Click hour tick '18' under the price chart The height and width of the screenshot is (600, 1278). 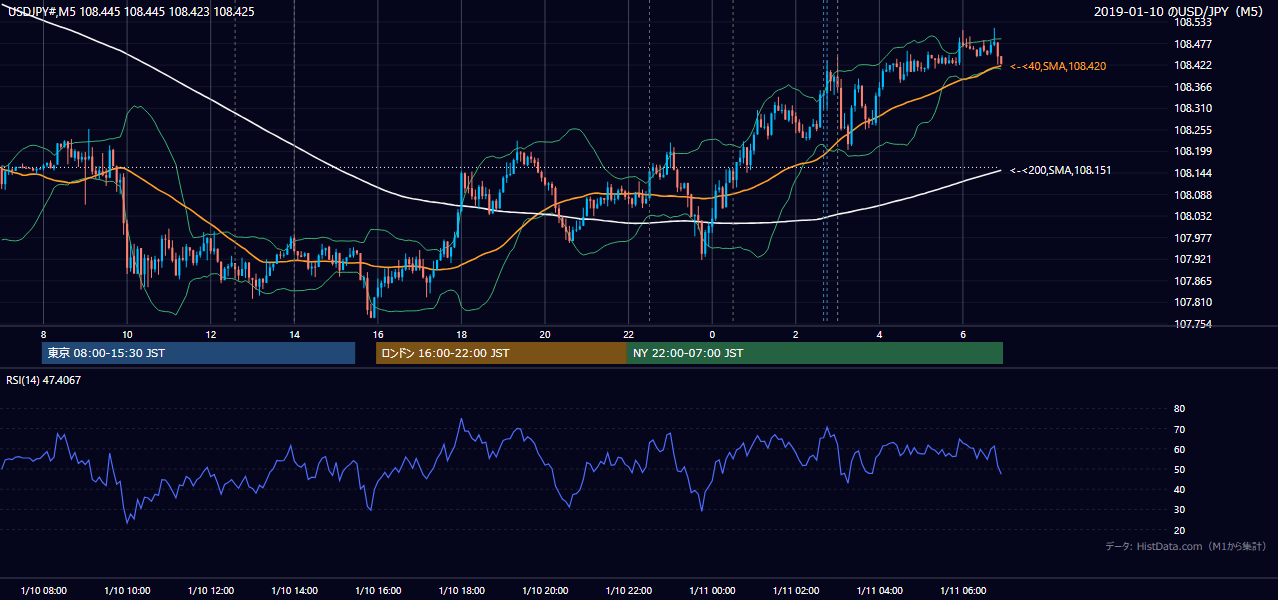[461, 334]
